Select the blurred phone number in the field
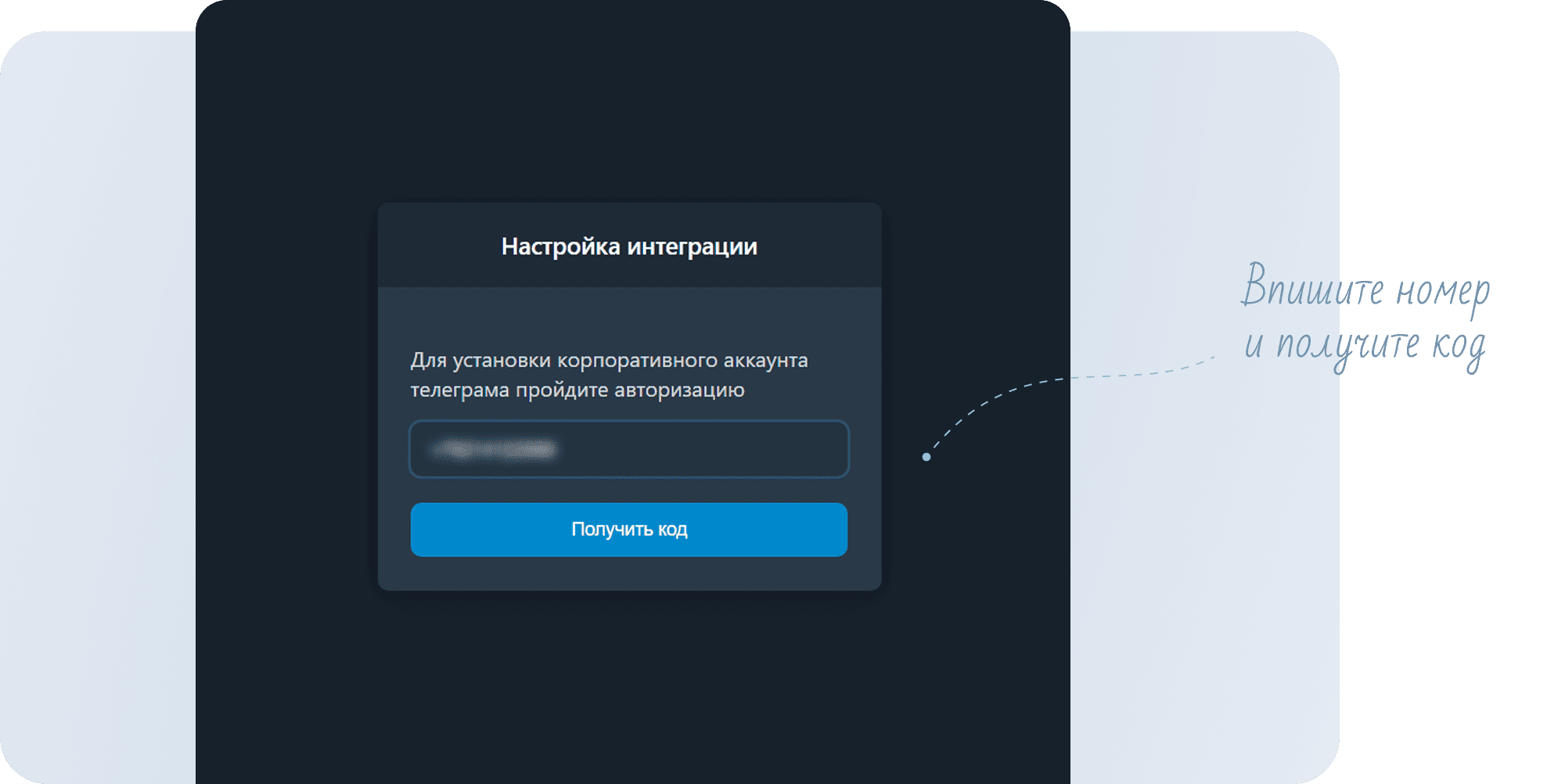The width and height of the screenshot is (1565, 784). click(x=495, y=449)
